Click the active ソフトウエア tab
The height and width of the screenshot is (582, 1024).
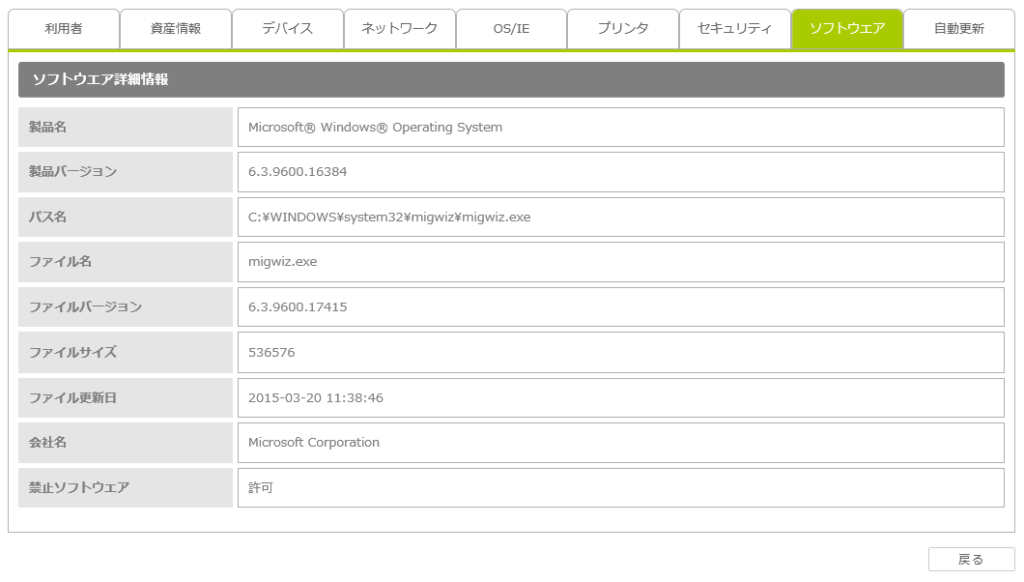click(847, 29)
